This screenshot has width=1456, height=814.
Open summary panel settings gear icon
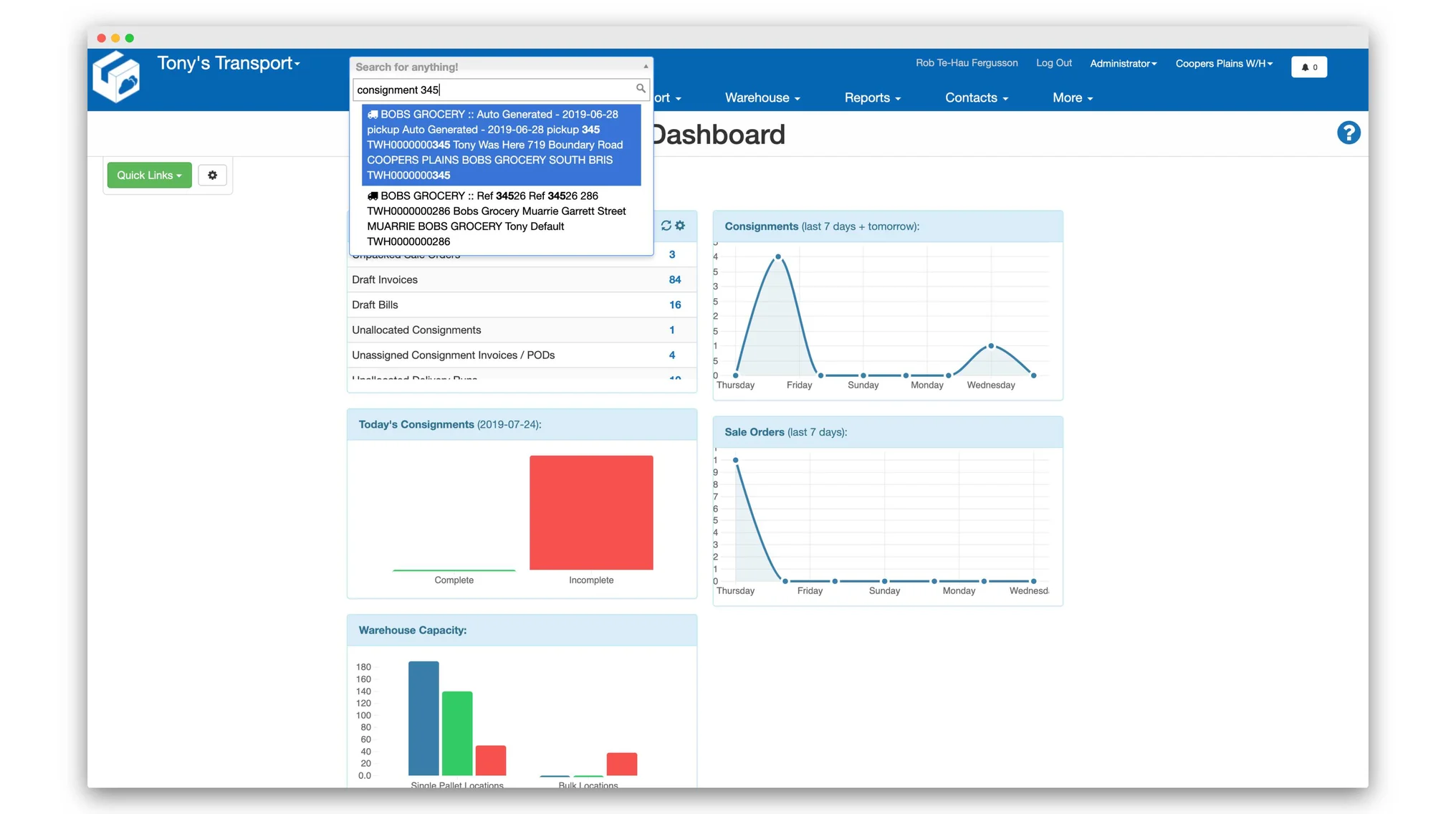pyautogui.click(x=681, y=226)
